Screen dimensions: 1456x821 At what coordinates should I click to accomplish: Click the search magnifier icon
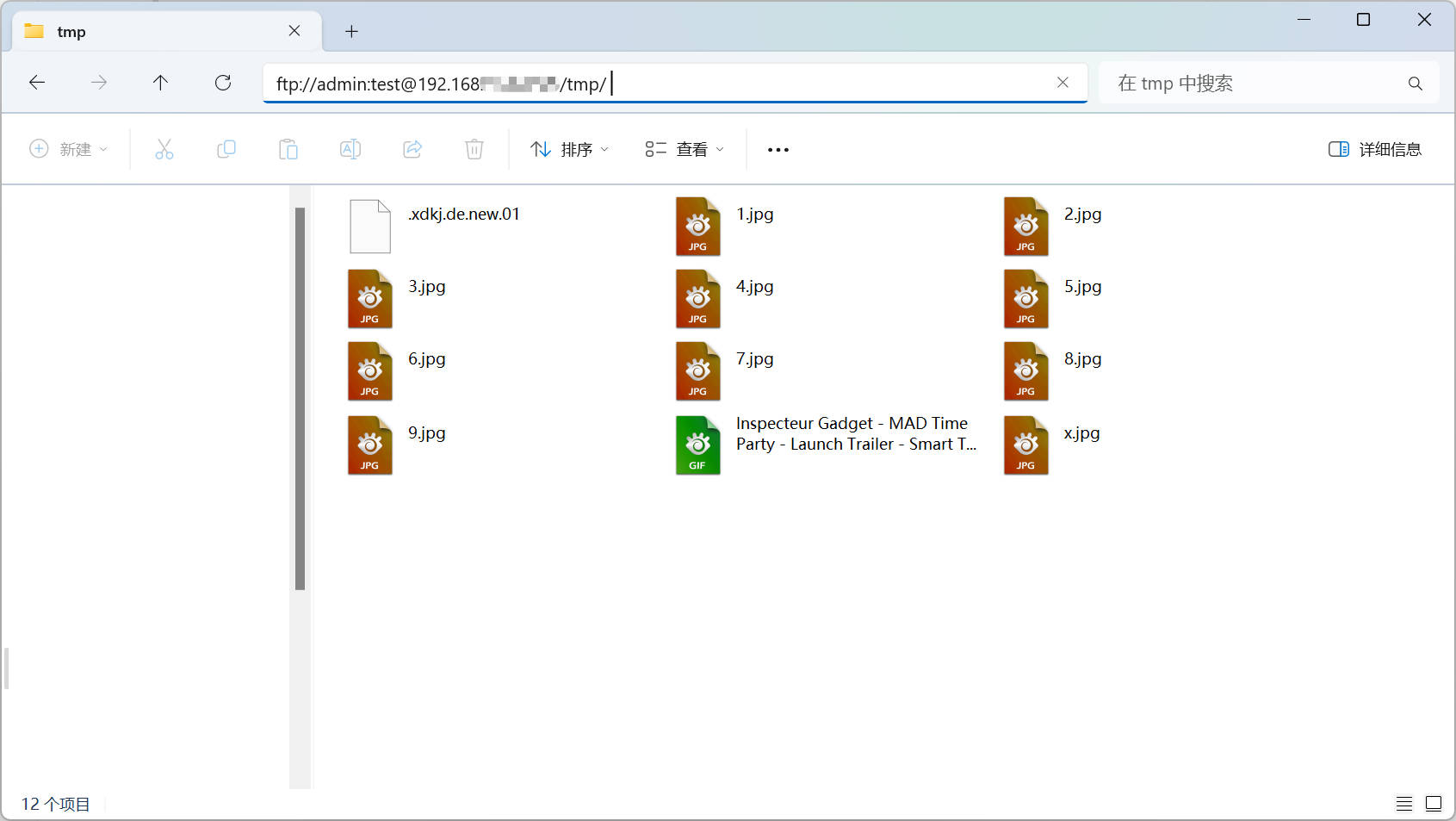(1415, 84)
